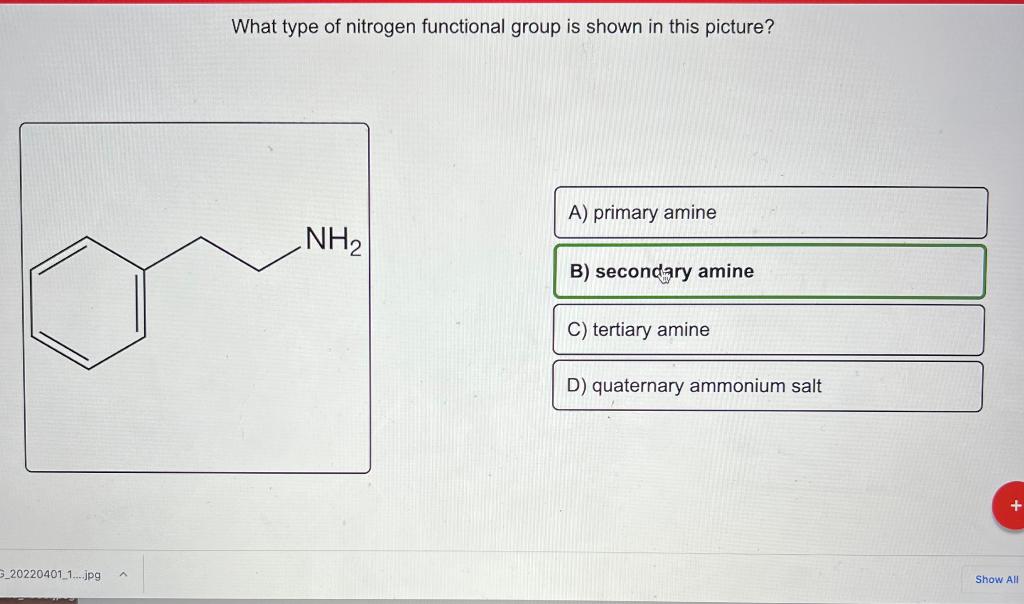Click the Show All downloads link
This screenshot has width=1024, height=604.
click(996, 579)
